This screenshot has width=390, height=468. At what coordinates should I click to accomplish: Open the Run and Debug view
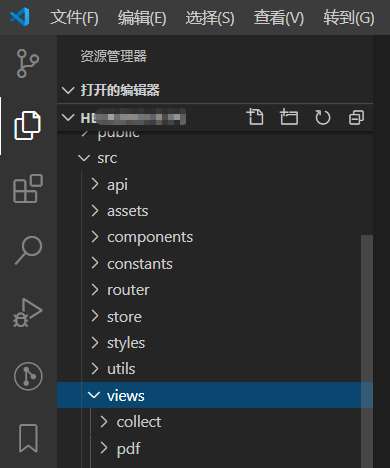(x=27, y=313)
